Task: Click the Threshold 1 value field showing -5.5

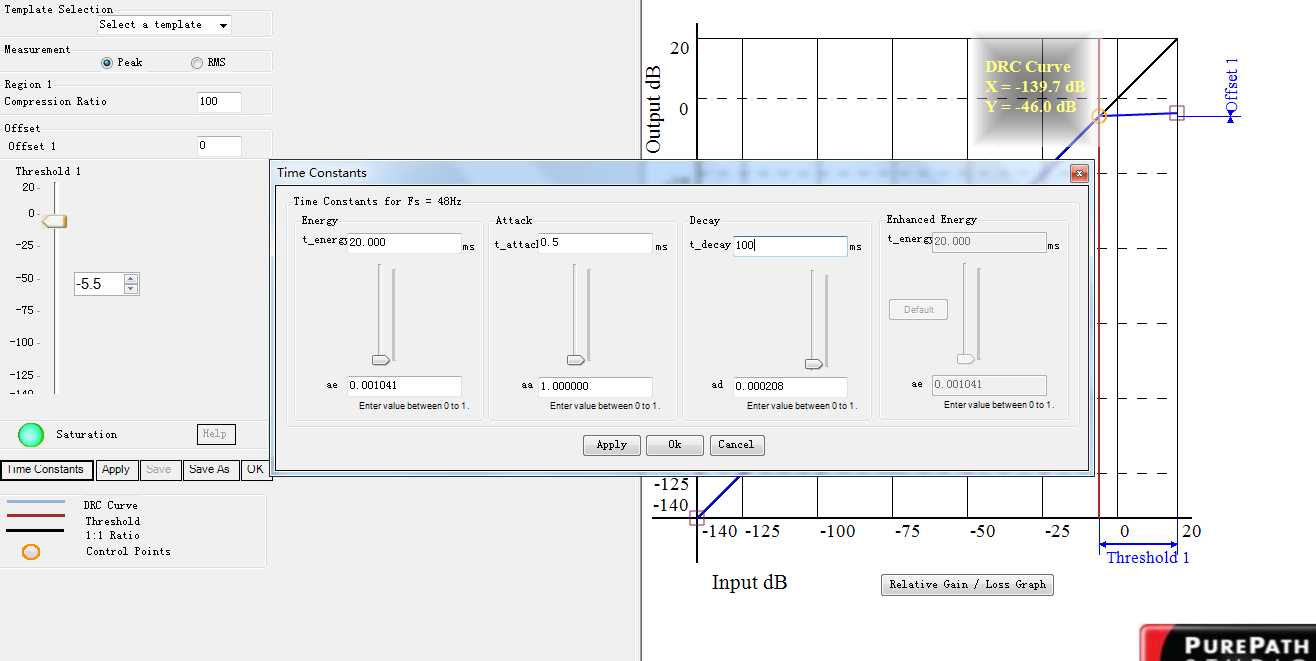Action: (x=99, y=284)
